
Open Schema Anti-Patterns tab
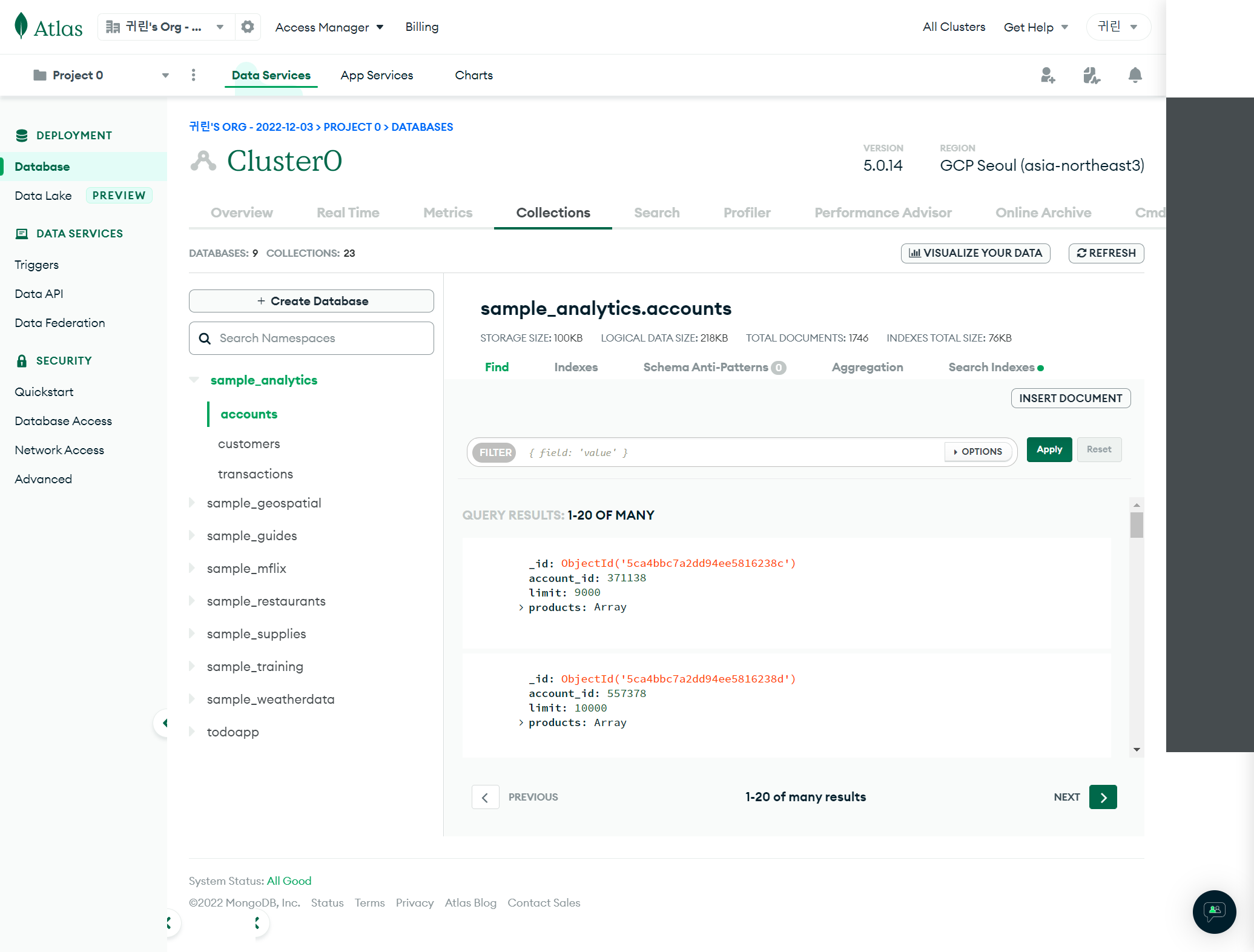pos(714,367)
